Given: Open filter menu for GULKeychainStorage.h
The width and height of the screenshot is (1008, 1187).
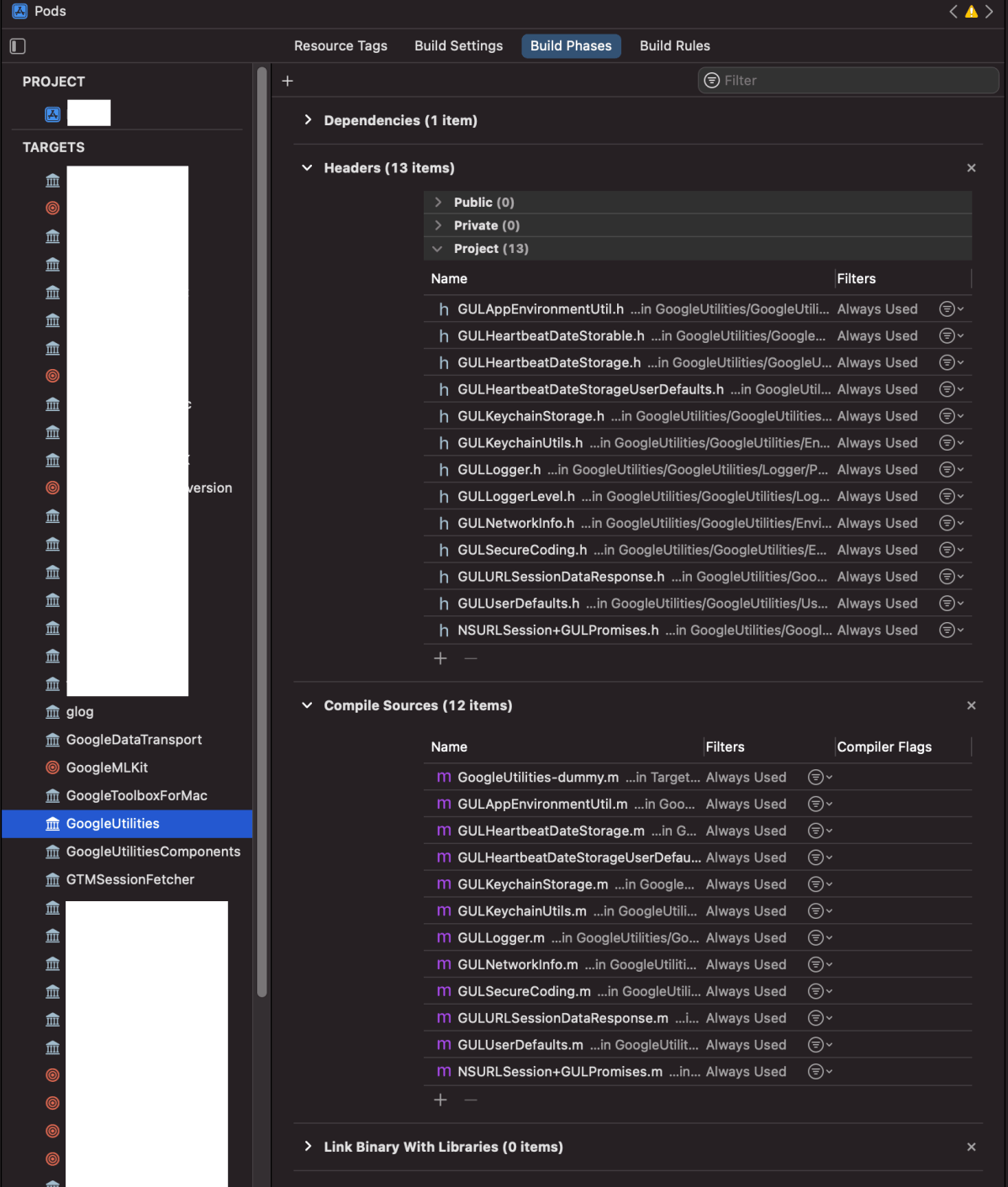Looking at the screenshot, I should [951, 416].
